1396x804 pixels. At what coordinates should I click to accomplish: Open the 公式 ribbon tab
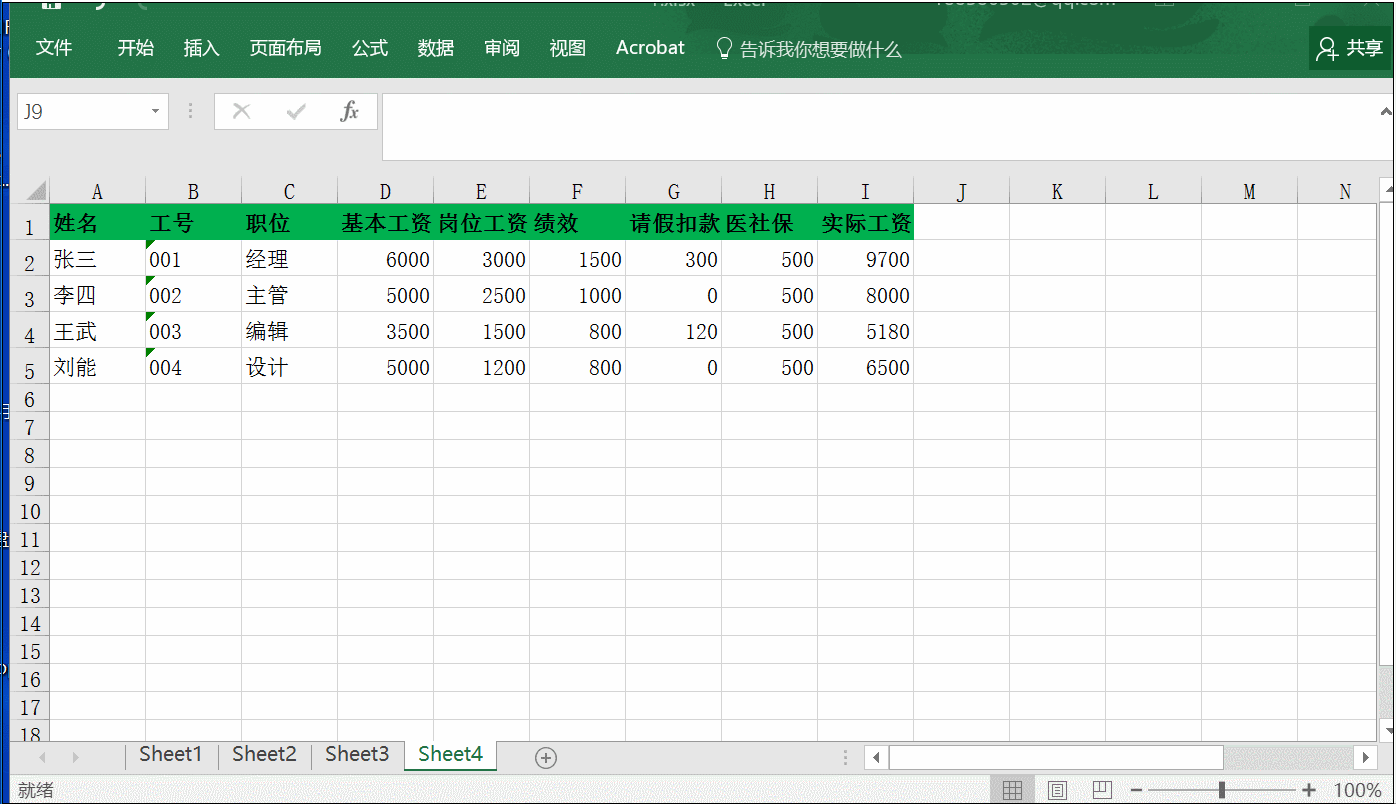370,48
